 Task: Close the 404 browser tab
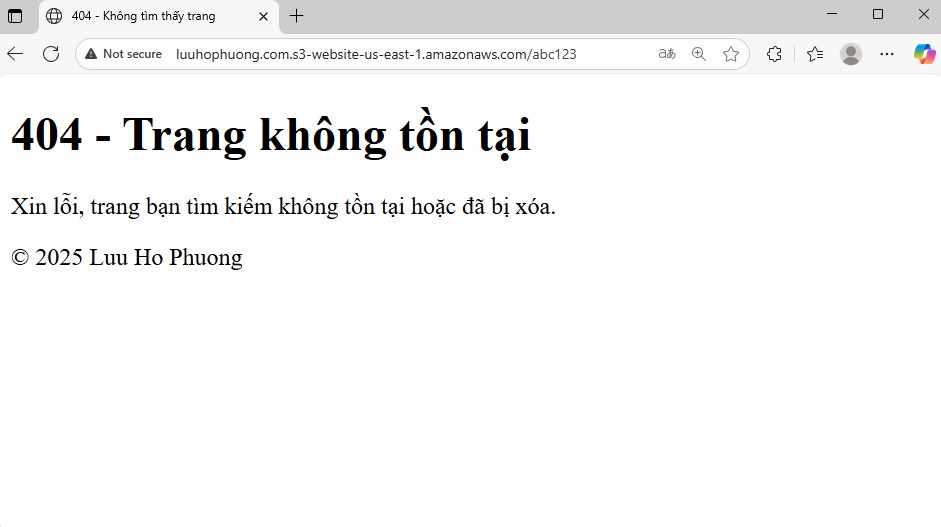click(263, 16)
